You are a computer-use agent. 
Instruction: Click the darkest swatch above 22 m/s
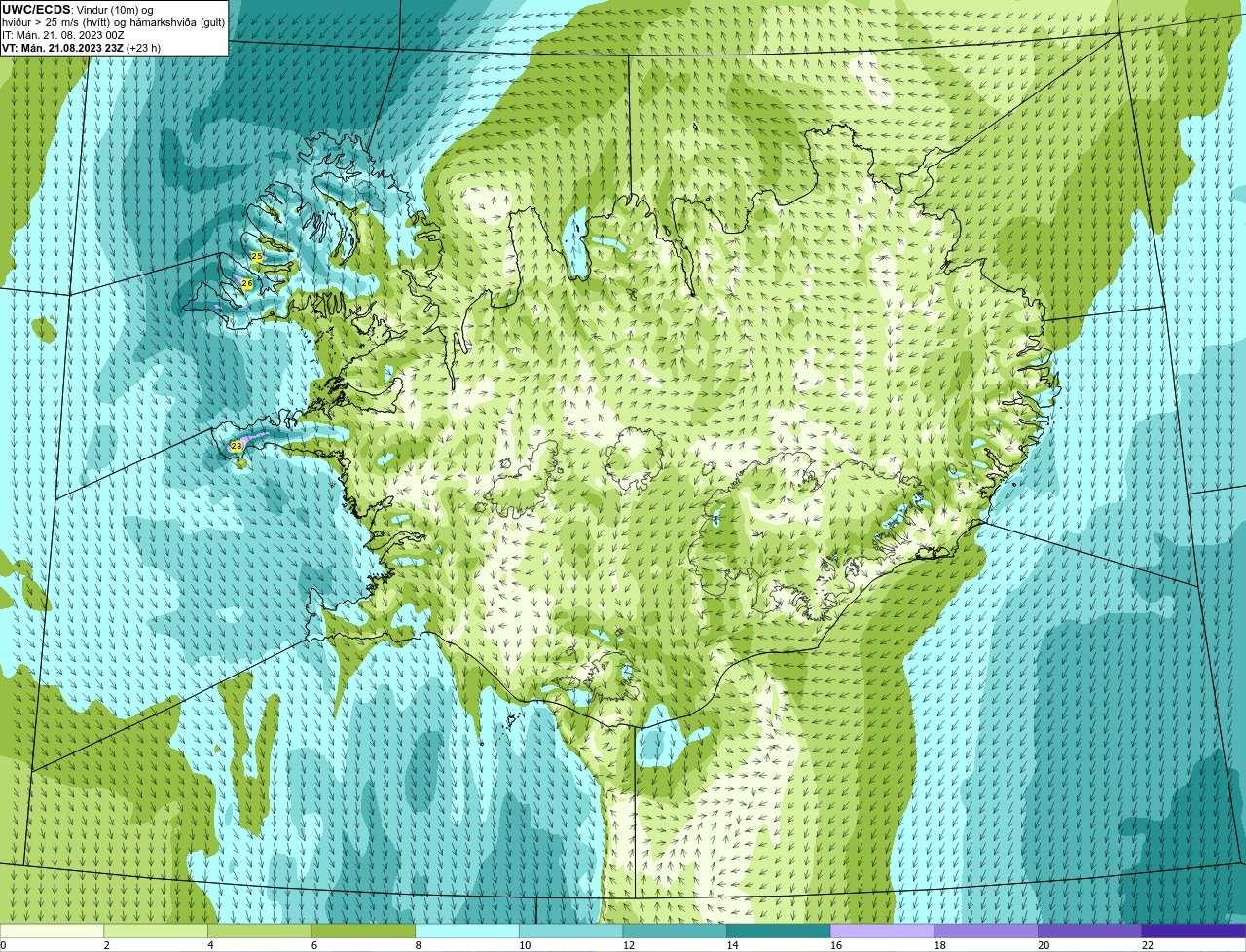click(1194, 932)
